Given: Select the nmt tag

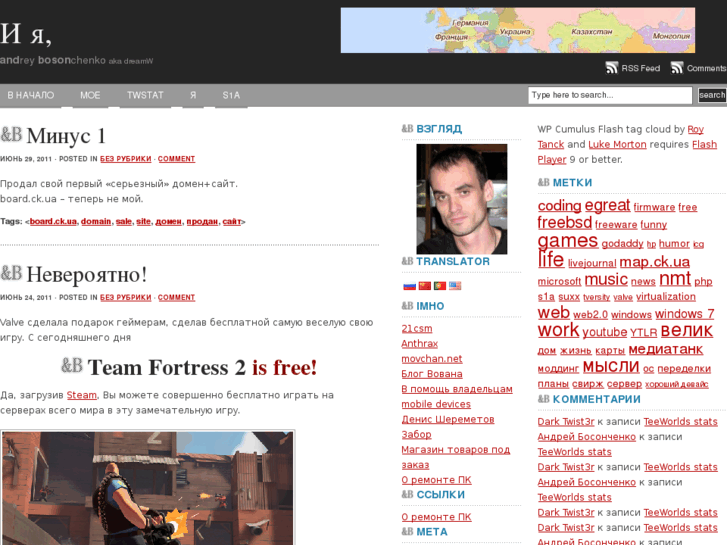Looking at the screenshot, I should coord(675,279).
